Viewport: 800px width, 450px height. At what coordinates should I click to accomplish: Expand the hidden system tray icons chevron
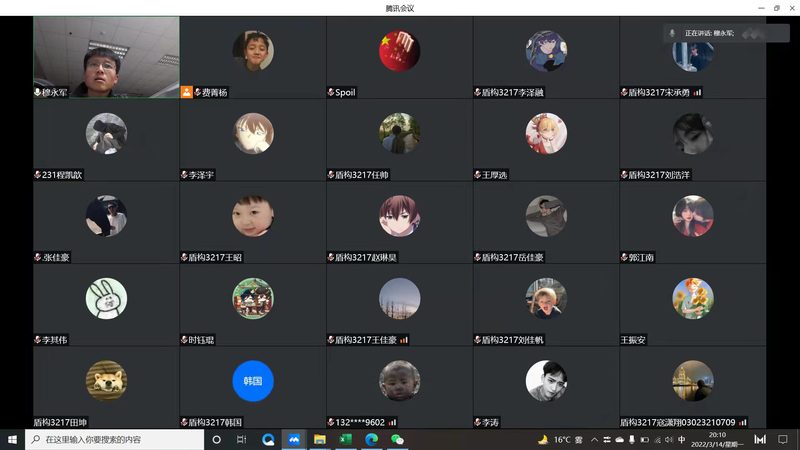pos(595,439)
